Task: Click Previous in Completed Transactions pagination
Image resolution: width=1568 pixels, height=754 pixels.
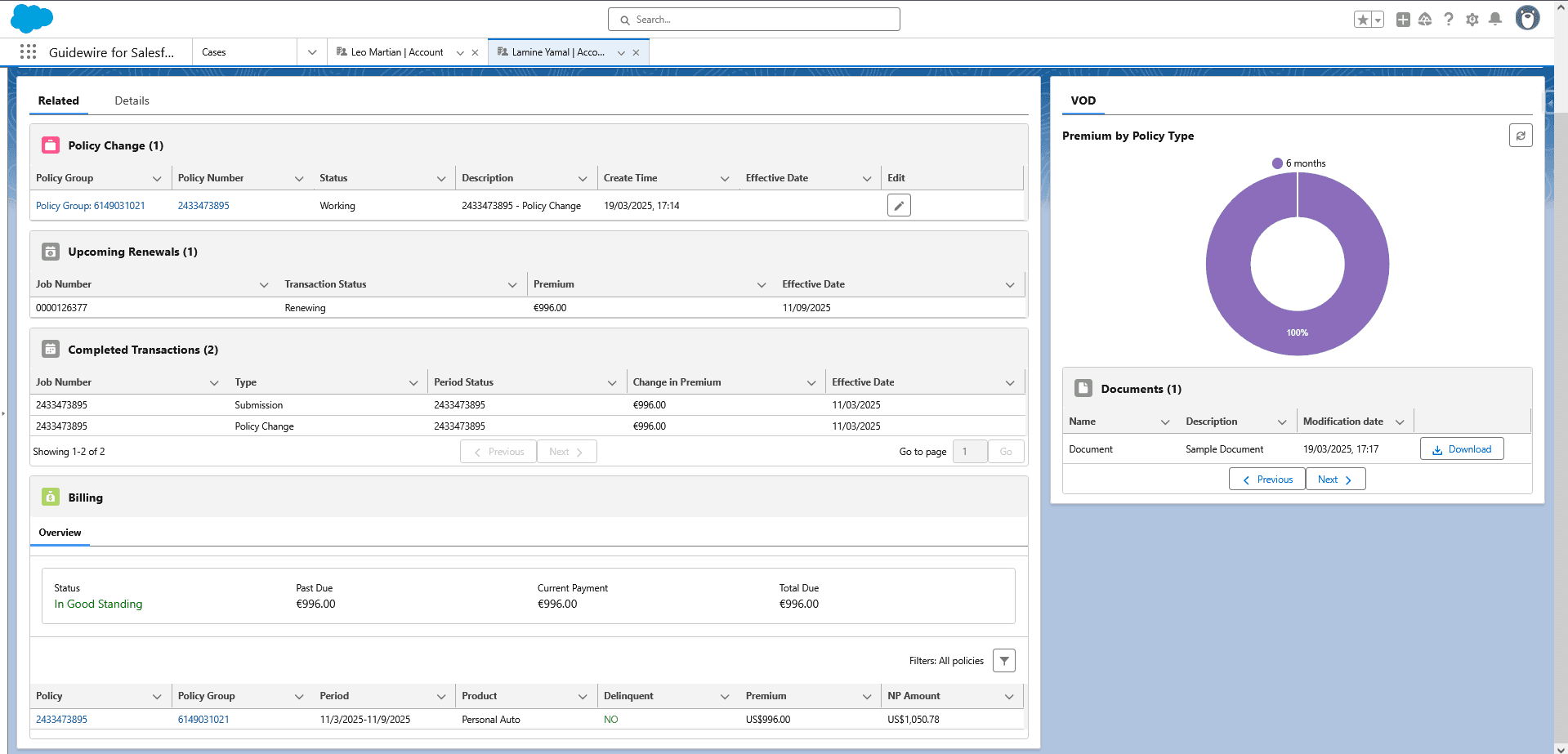Action: (x=498, y=452)
